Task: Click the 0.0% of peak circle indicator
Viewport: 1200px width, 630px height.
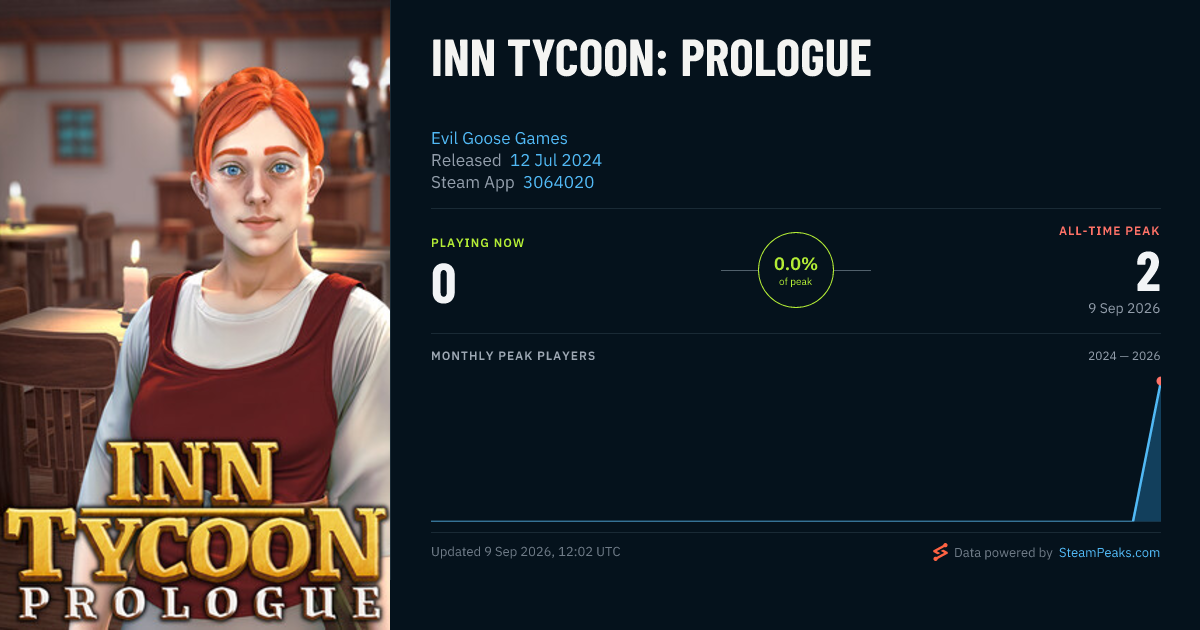Action: coord(796,270)
